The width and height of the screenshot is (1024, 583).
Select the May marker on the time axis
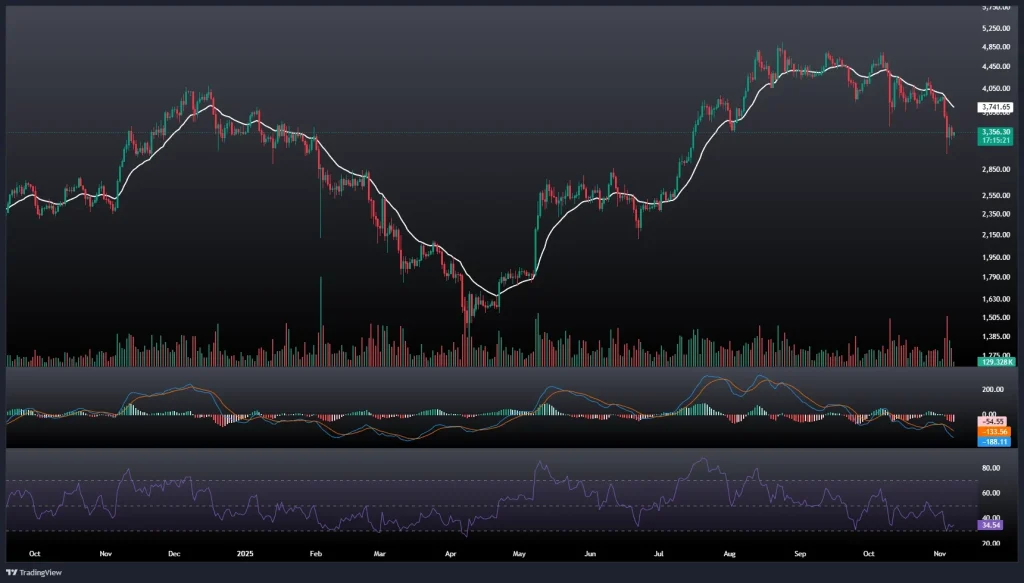518,552
